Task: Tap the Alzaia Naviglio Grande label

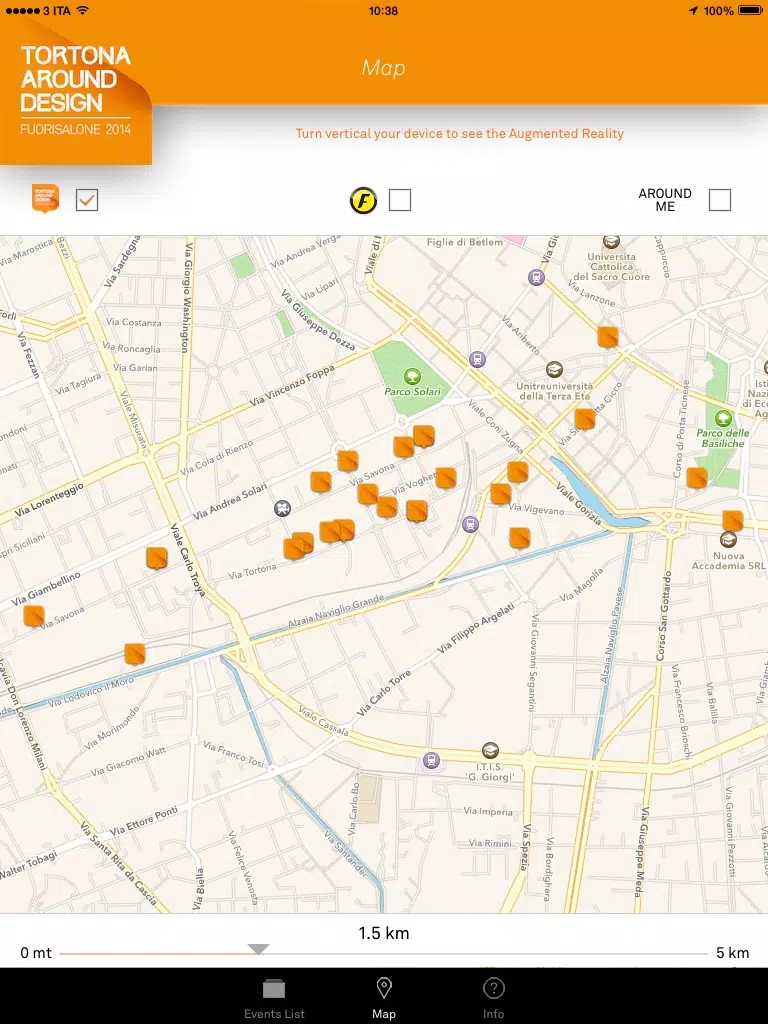Action: coord(336,612)
